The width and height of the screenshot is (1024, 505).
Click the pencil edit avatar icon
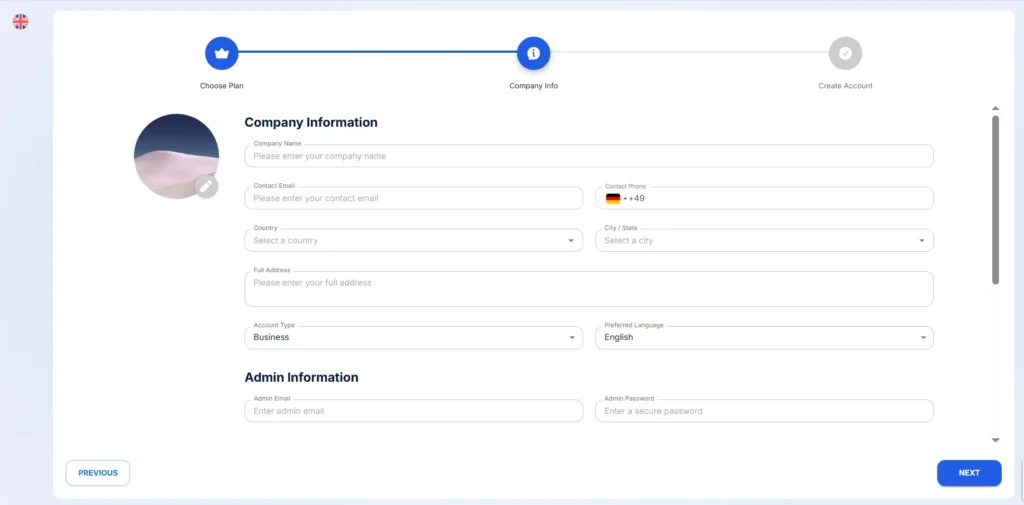pos(206,186)
